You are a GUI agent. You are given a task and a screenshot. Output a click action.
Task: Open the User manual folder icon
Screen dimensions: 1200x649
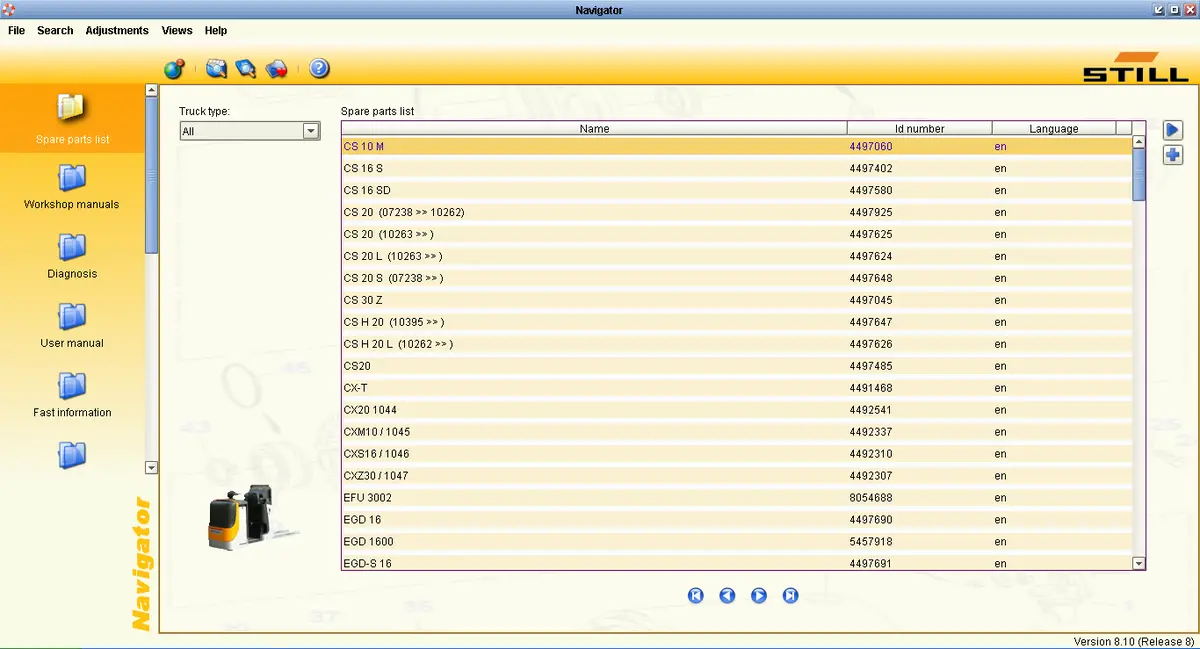click(72, 316)
